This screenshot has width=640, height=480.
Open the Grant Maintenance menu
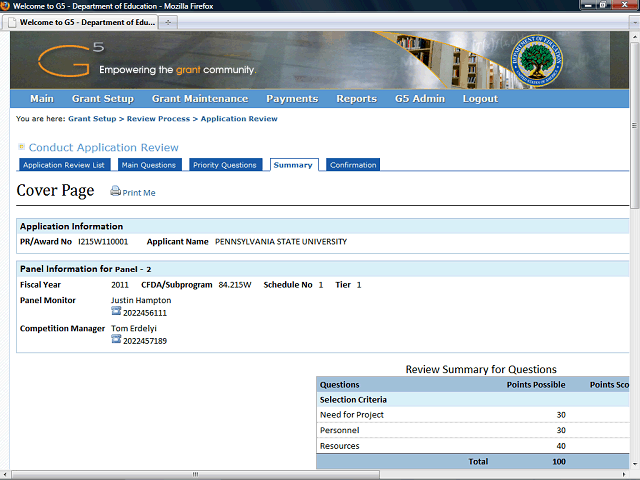[200, 99]
